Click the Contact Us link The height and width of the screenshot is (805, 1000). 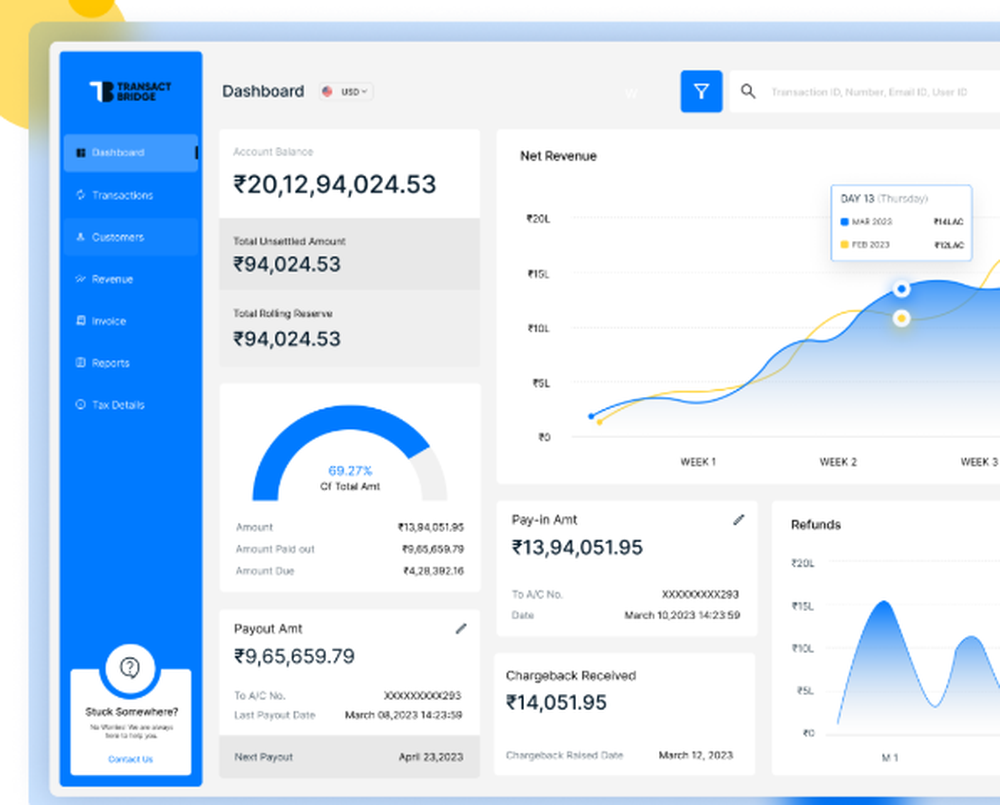130,759
